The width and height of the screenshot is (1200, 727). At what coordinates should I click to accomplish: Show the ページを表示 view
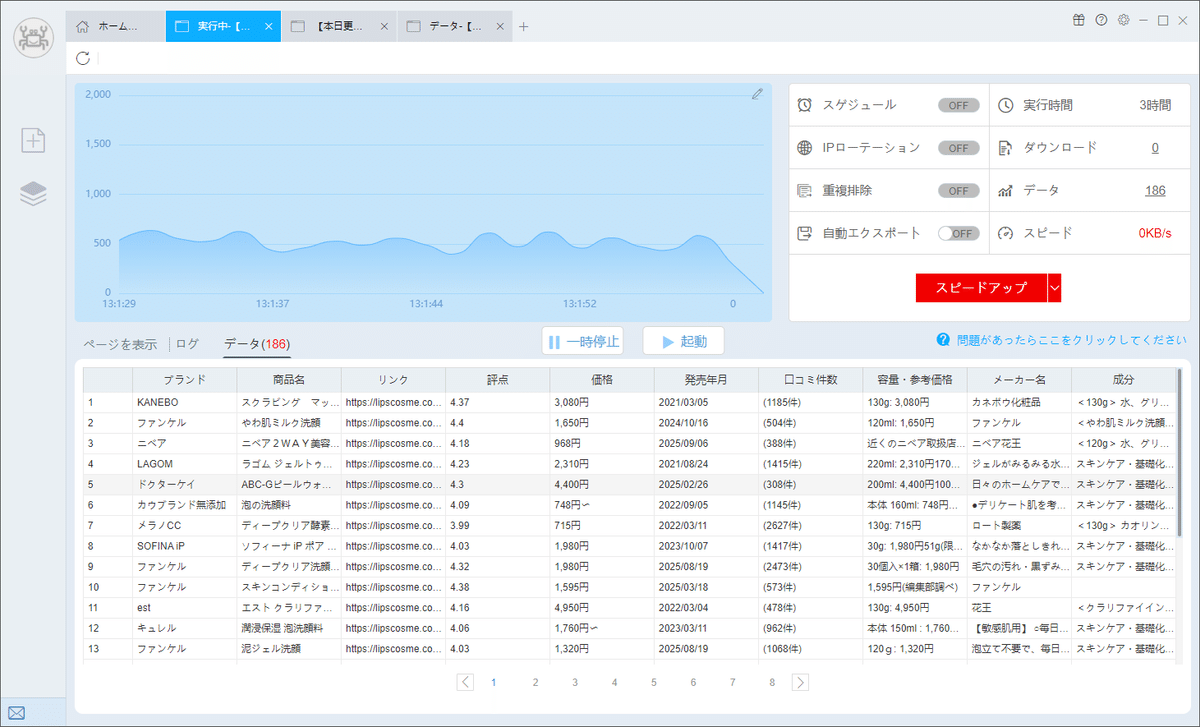[x=120, y=344]
